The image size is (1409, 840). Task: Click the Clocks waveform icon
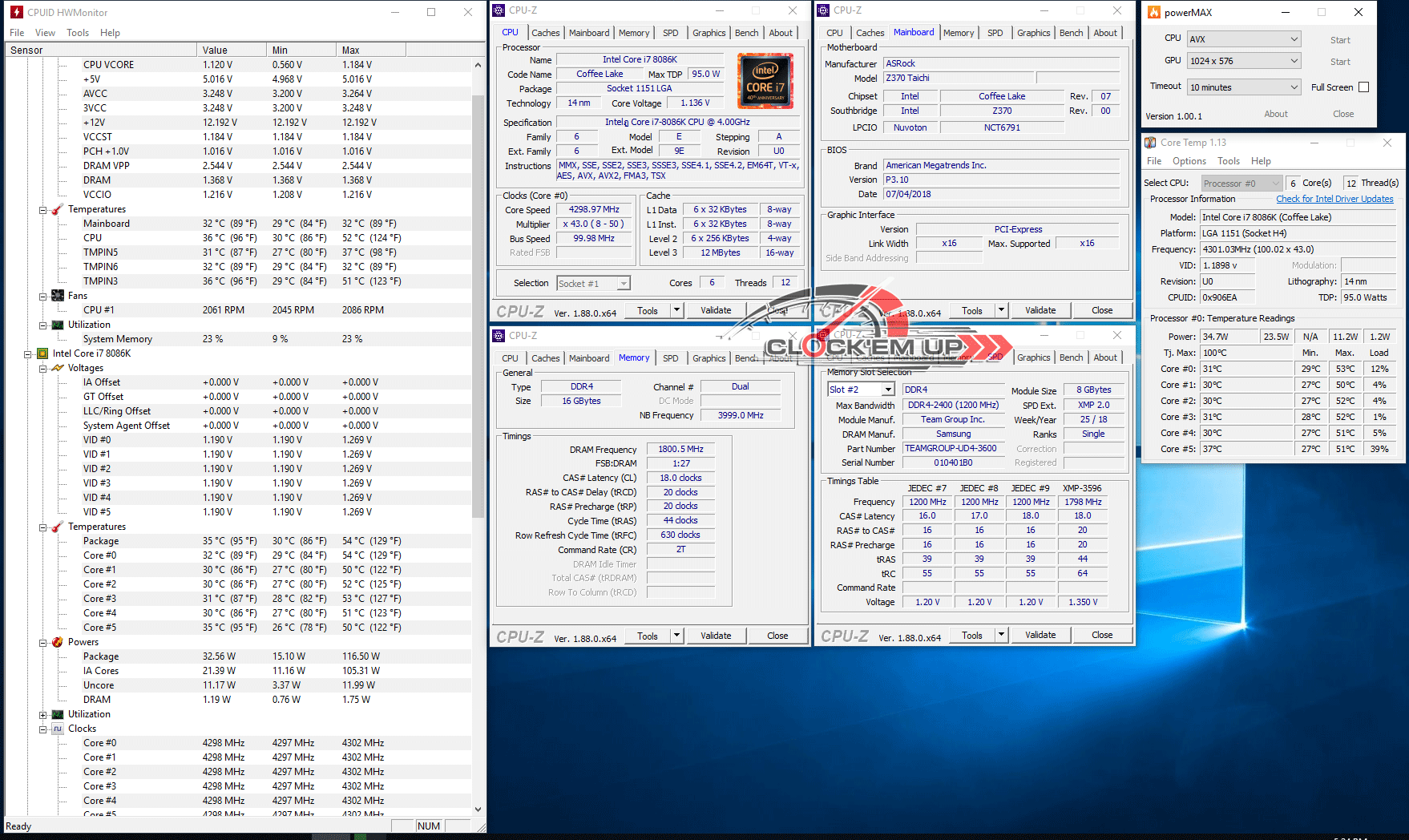(58, 729)
